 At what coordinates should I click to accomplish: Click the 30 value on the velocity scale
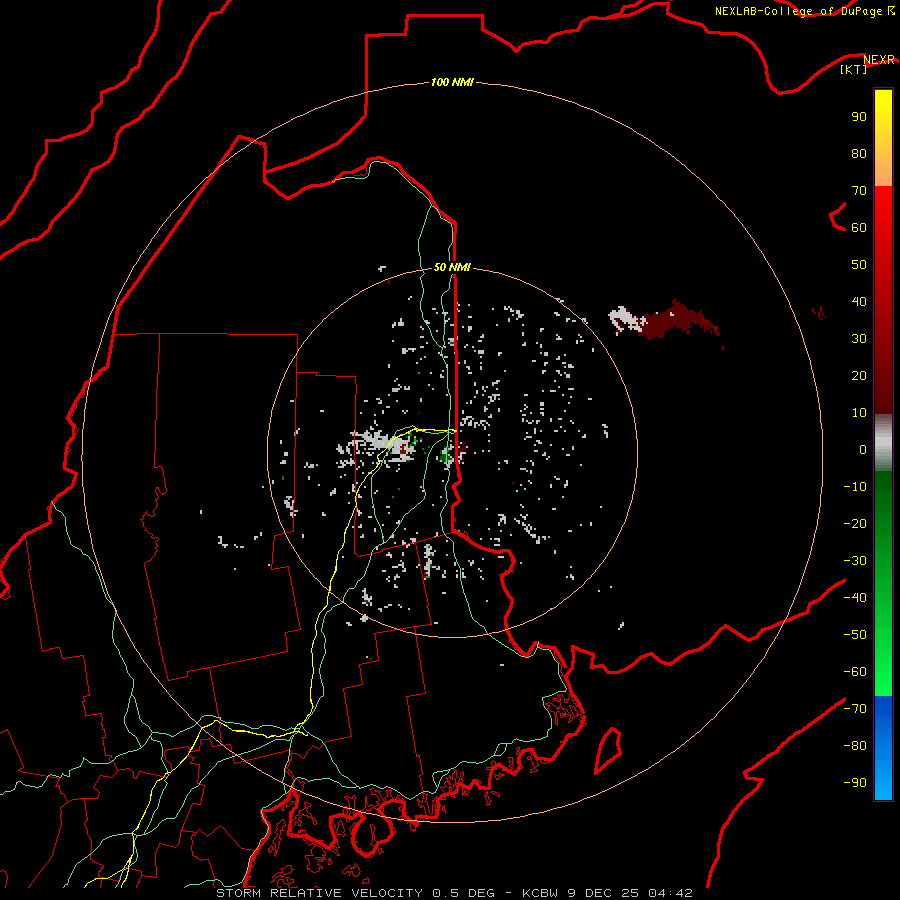tap(859, 339)
